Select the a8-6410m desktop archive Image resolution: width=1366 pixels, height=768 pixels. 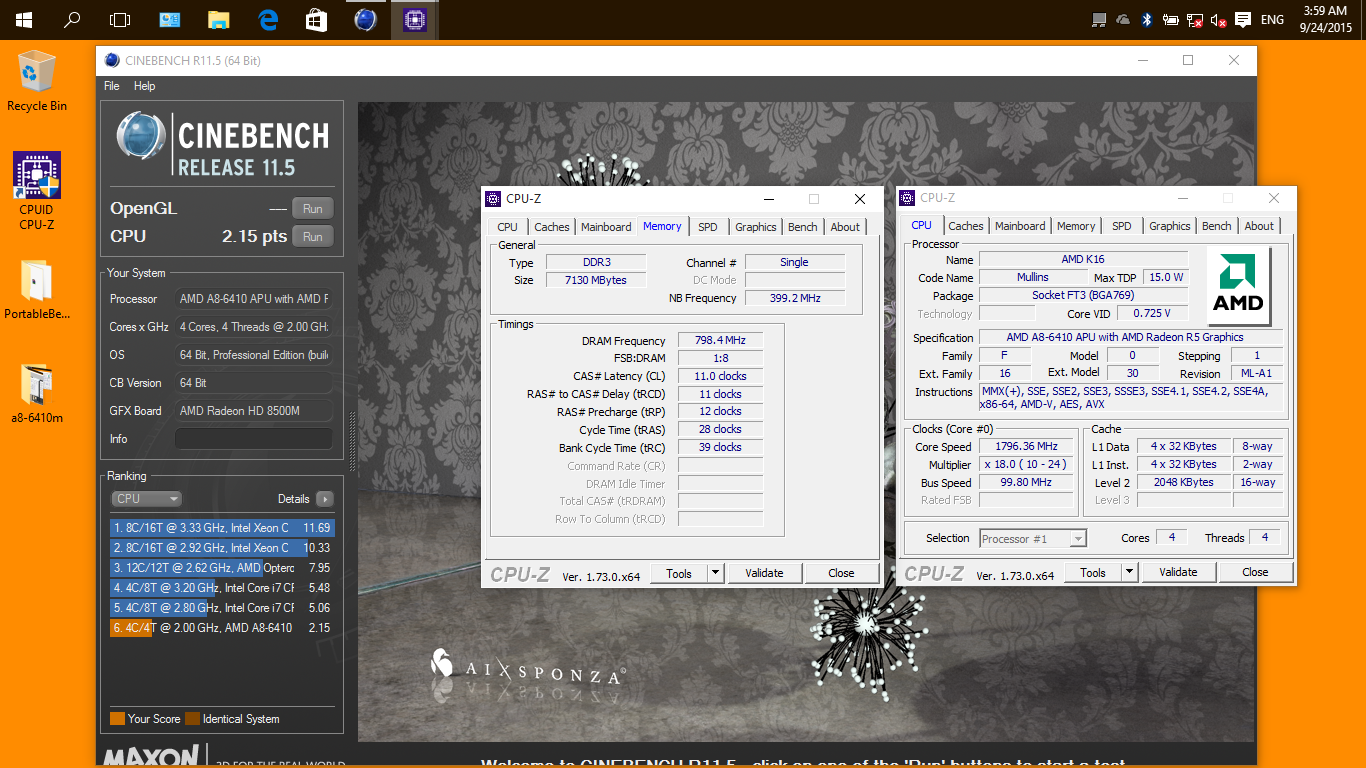(37, 394)
